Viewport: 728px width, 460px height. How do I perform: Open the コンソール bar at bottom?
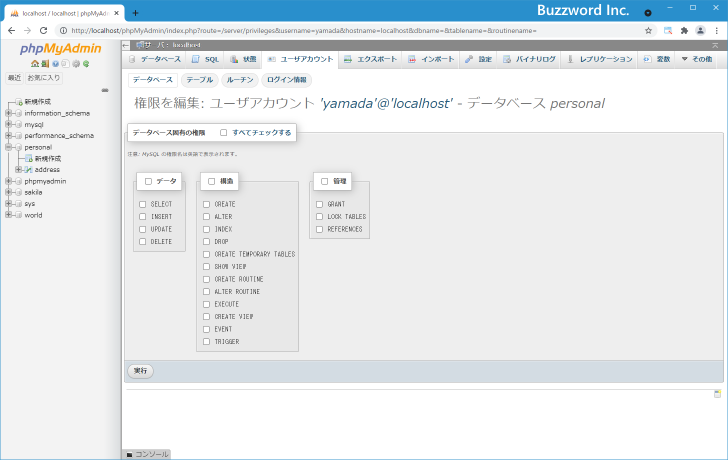[148, 454]
